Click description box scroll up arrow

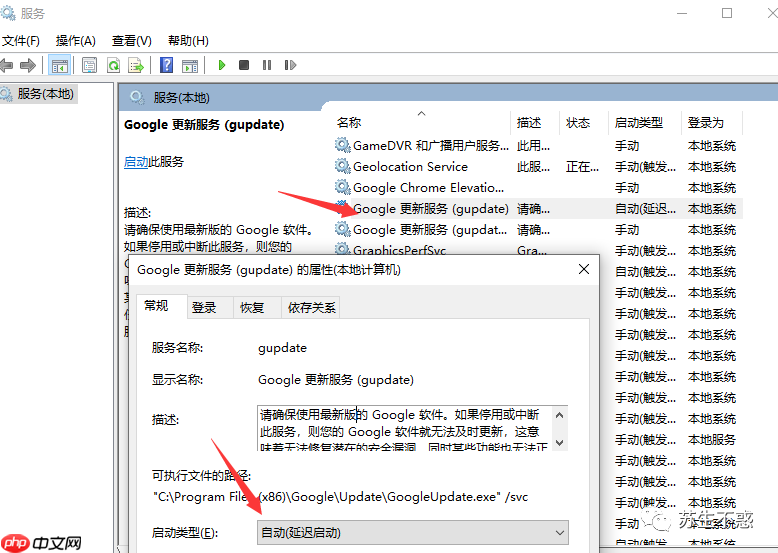pyautogui.click(x=560, y=415)
